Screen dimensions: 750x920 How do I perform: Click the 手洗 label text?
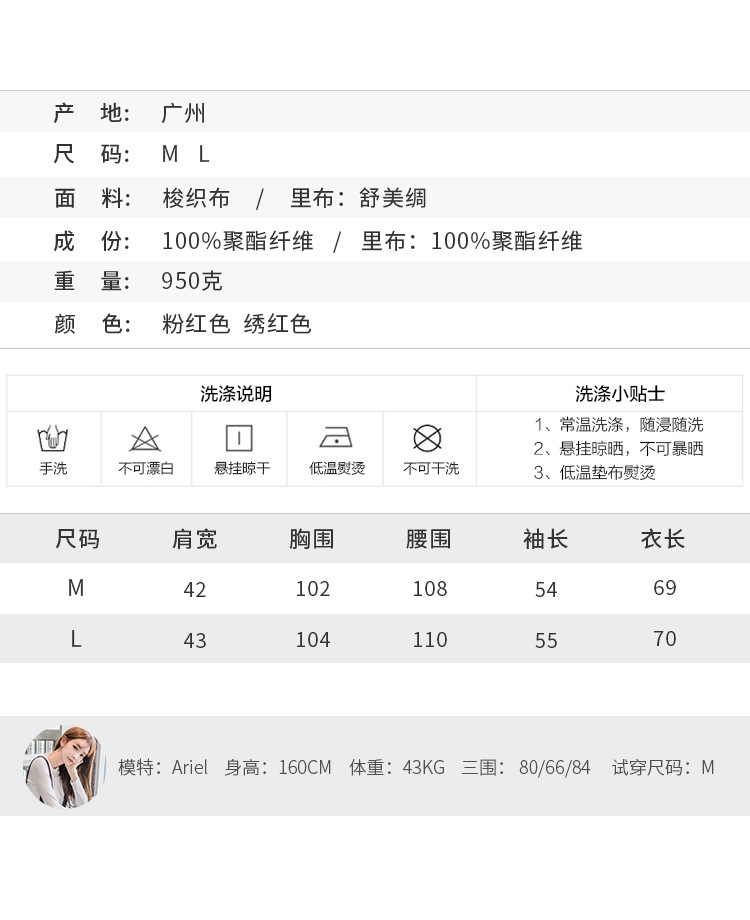coord(53,468)
